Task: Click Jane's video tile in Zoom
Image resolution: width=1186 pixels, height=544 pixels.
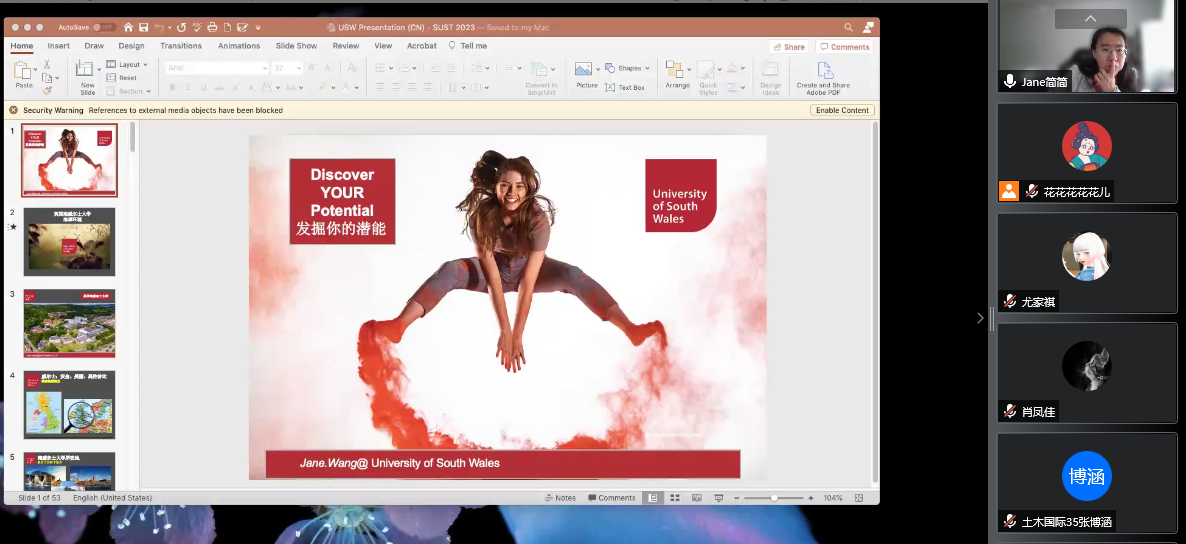Action: click(x=1087, y=47)
